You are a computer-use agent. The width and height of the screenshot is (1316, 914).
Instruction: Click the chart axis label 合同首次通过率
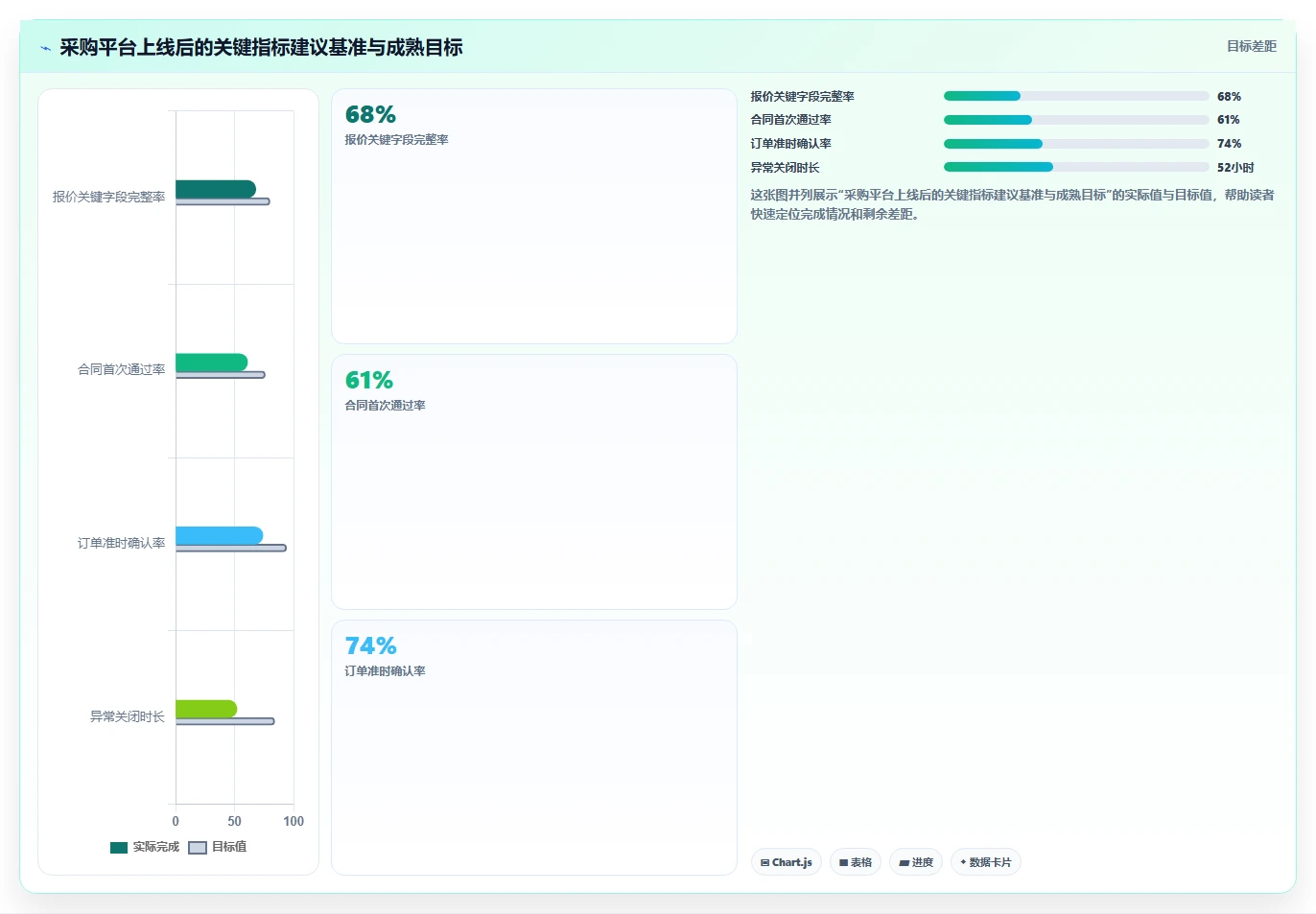pos(122,369)
